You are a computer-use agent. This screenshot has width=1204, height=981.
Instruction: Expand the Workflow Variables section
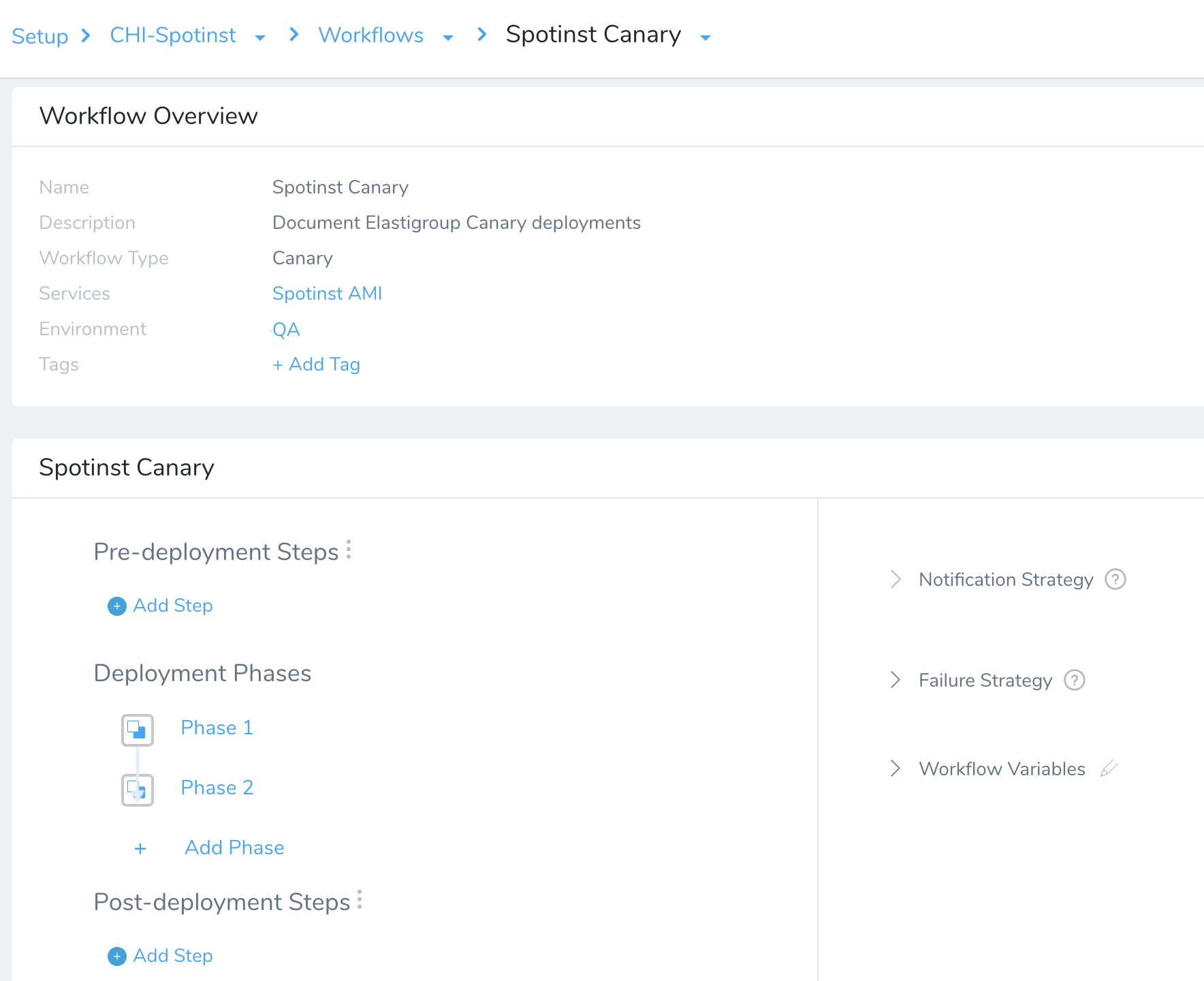pyautogui.click(x=896, y=769)
